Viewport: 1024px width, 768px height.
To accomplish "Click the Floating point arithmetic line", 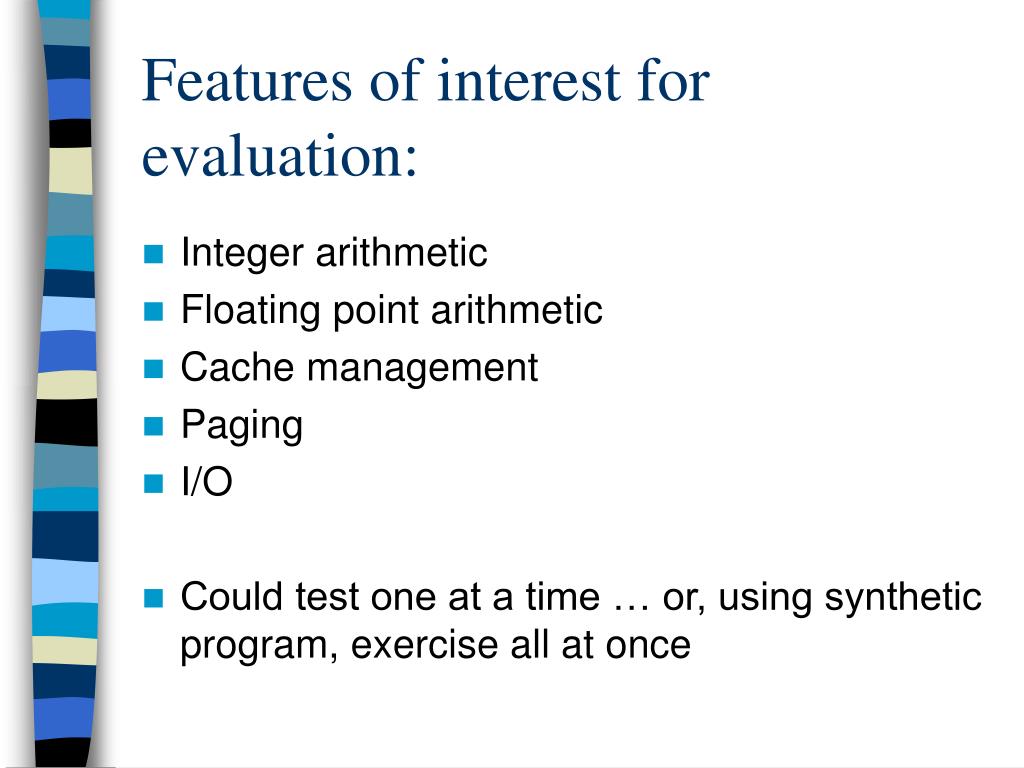I will (391, 311).
